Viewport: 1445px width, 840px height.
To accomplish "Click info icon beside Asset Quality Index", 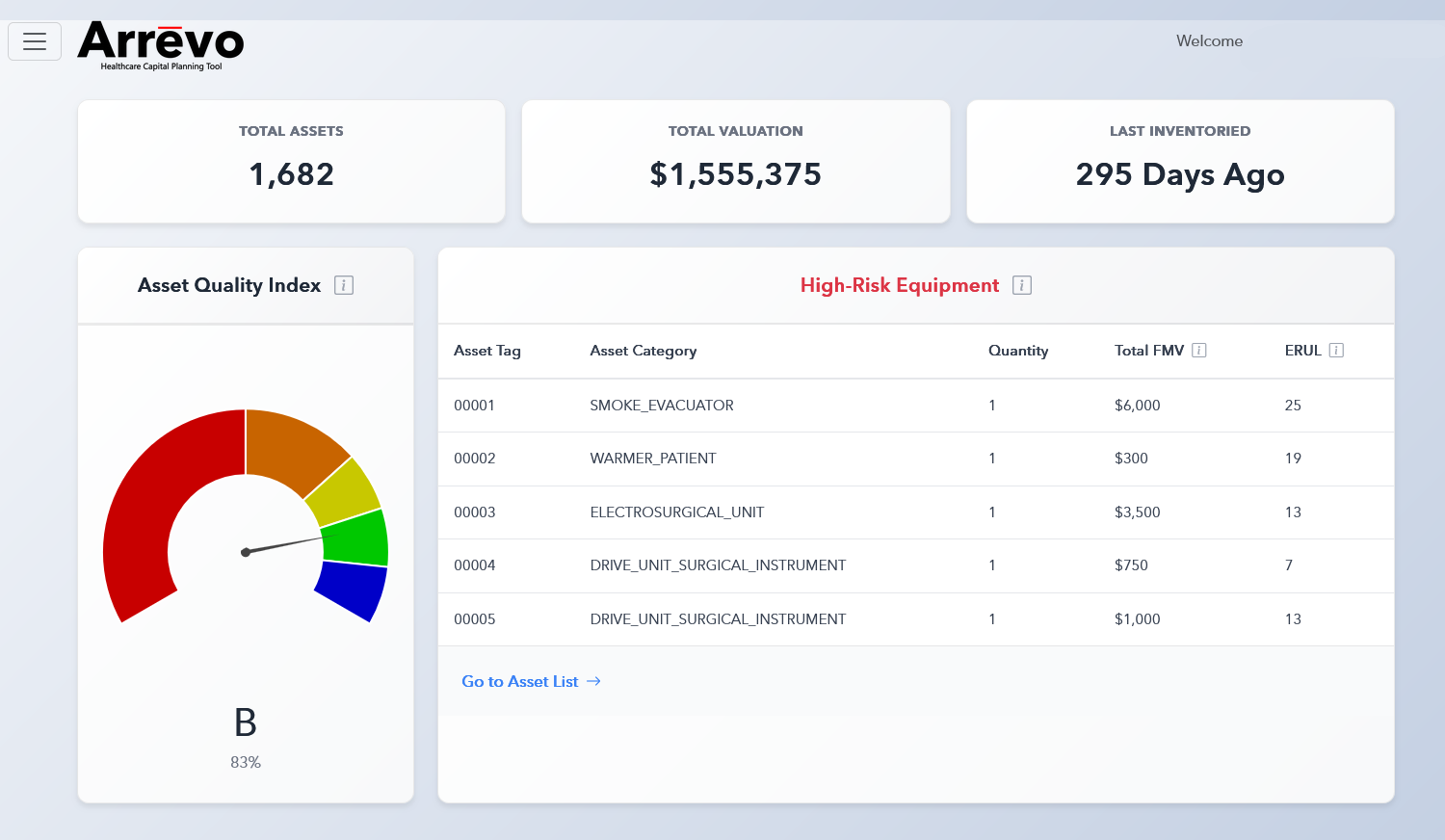I will pyautogui.click(x=344, y=285).
